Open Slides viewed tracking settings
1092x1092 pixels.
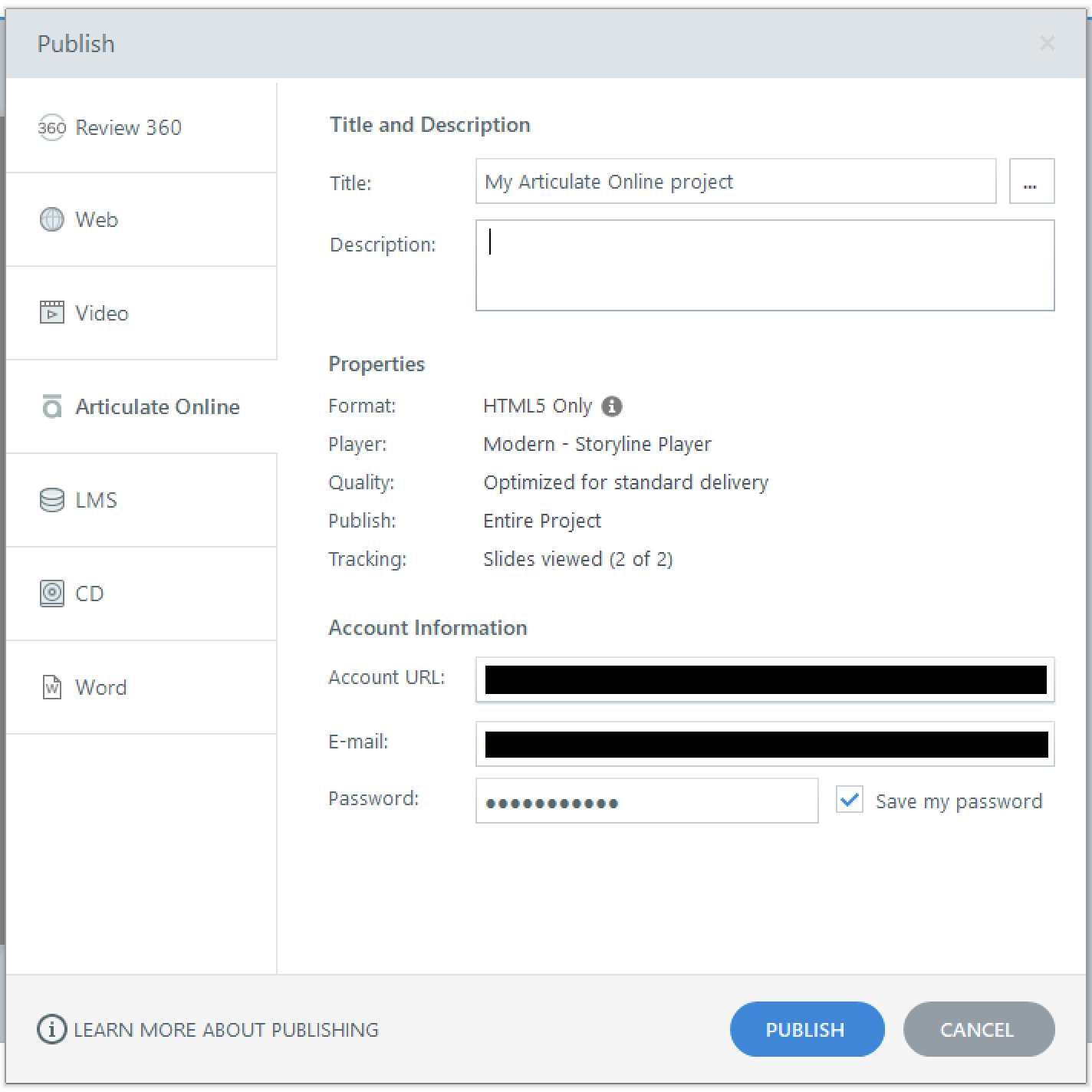[578, 559]
